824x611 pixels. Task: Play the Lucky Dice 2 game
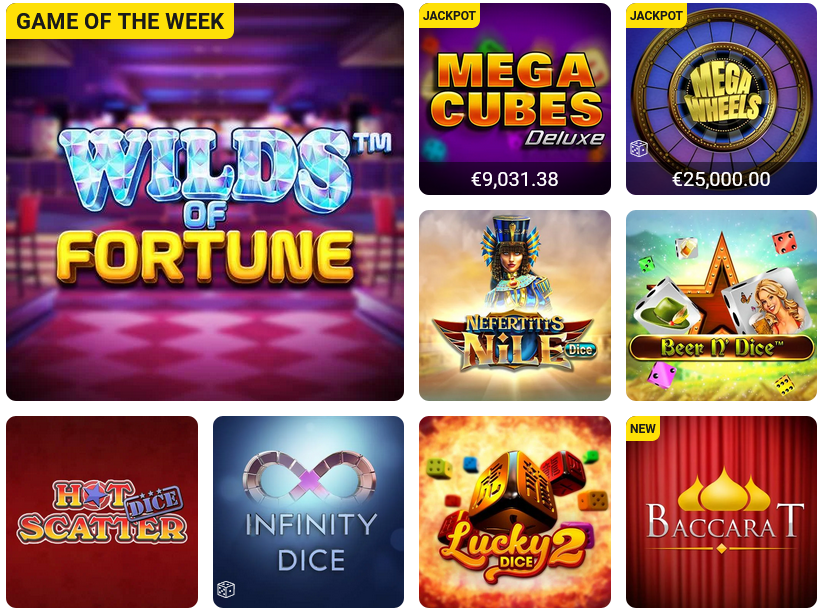click(514, 512)
